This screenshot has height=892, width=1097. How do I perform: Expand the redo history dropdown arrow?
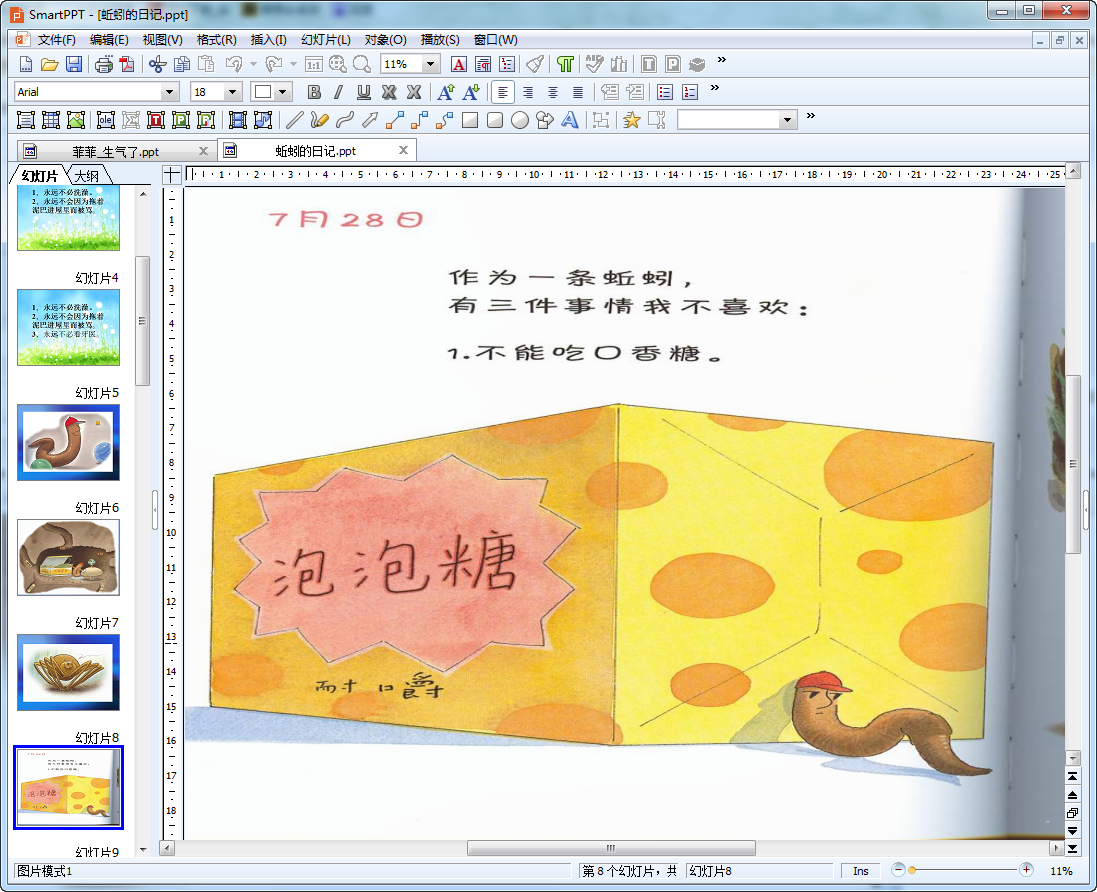click(x=293, y=64)
